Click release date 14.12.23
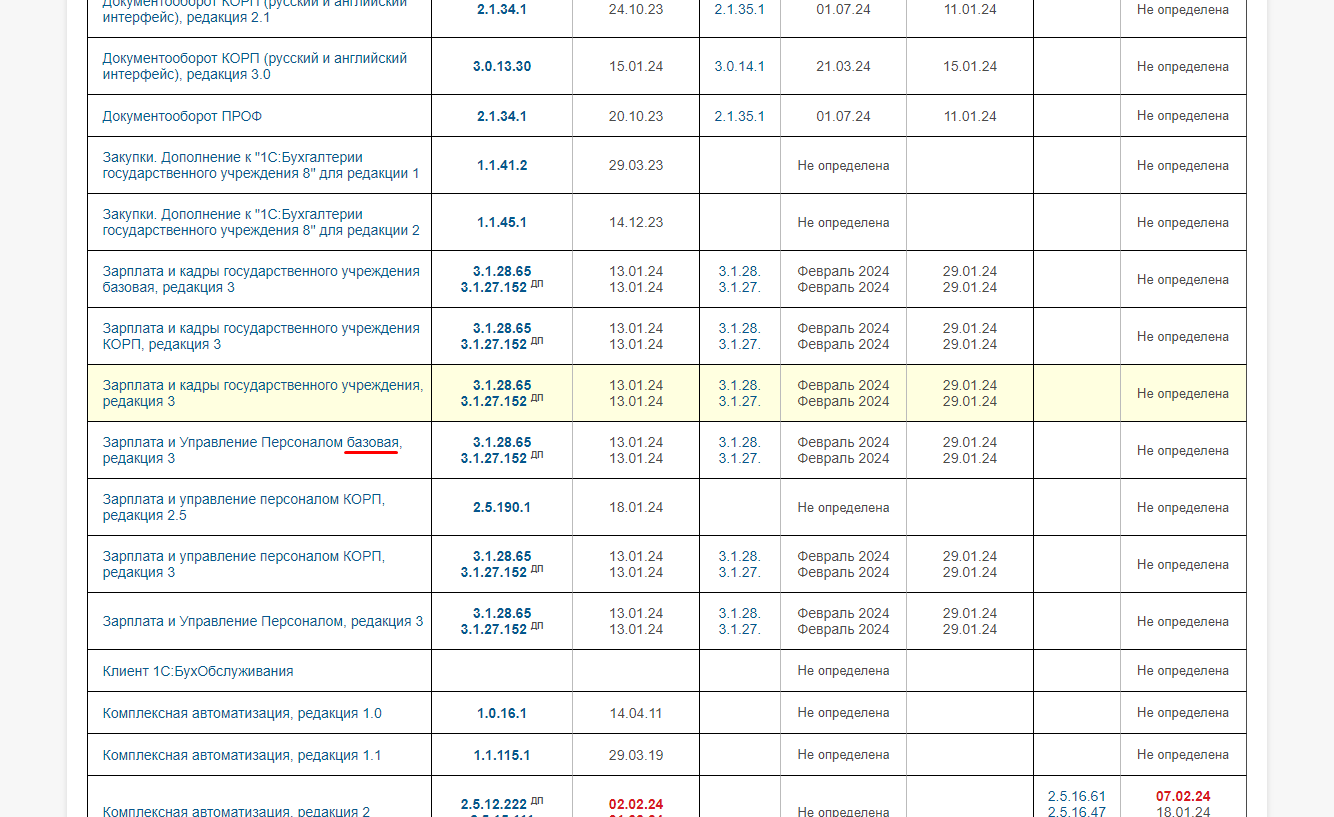The height and width of the screenshot is (817, 1334). click(x=636, y=222)
